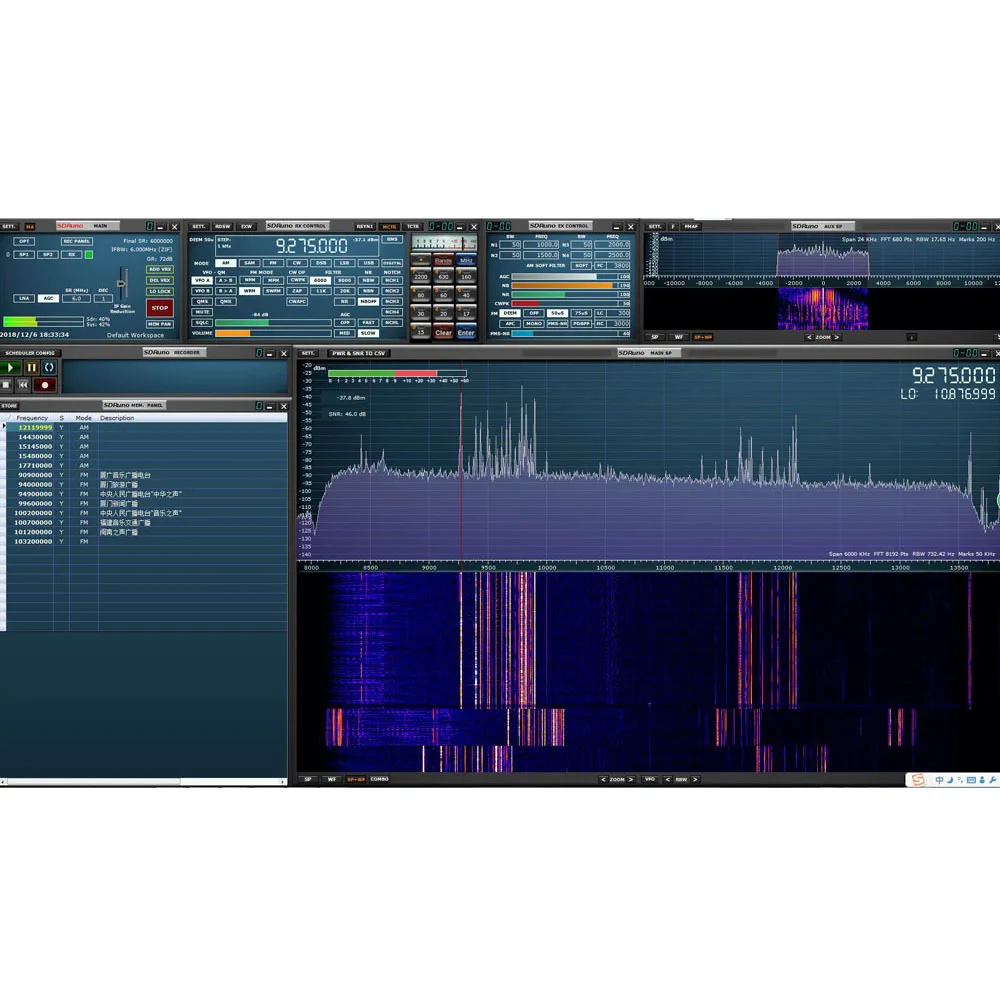
Task: Adjust the squelch level bar
Action: 274,323
